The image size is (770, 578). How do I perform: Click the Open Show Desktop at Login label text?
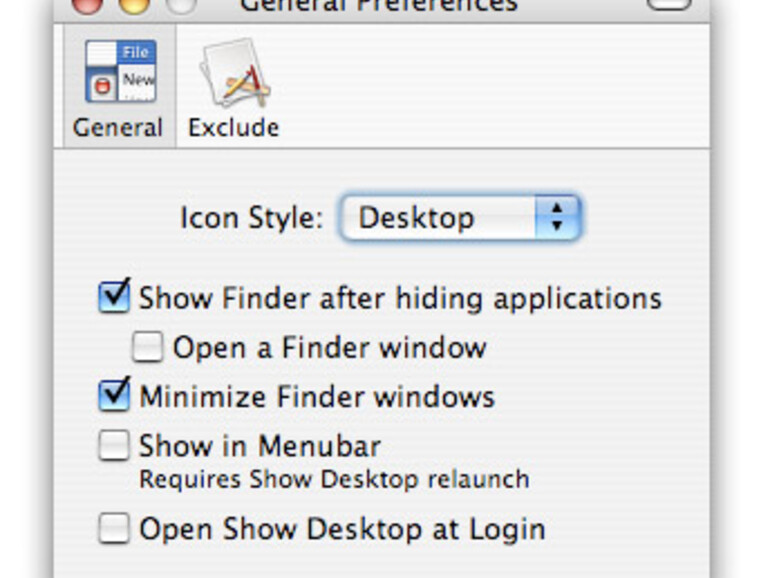click(x=342, y=529)
